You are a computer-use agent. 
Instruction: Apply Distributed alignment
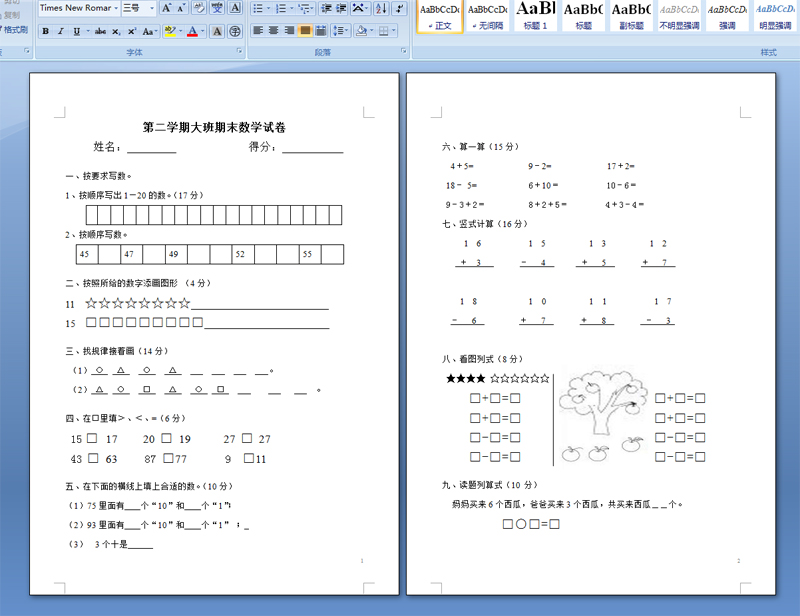pyautogui.click(x=321, y=31)
